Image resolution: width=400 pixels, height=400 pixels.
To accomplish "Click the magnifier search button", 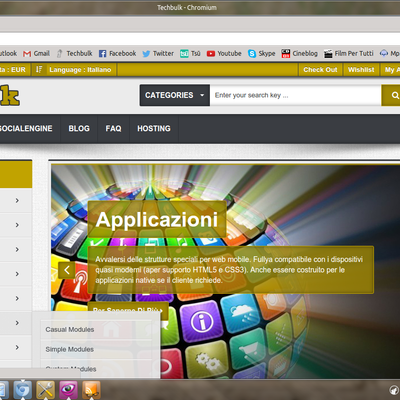I will coord(392,95).
